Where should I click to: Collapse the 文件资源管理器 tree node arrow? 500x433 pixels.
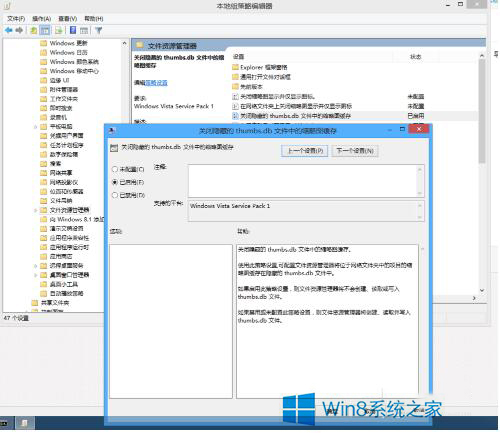(x=36, y=210)
